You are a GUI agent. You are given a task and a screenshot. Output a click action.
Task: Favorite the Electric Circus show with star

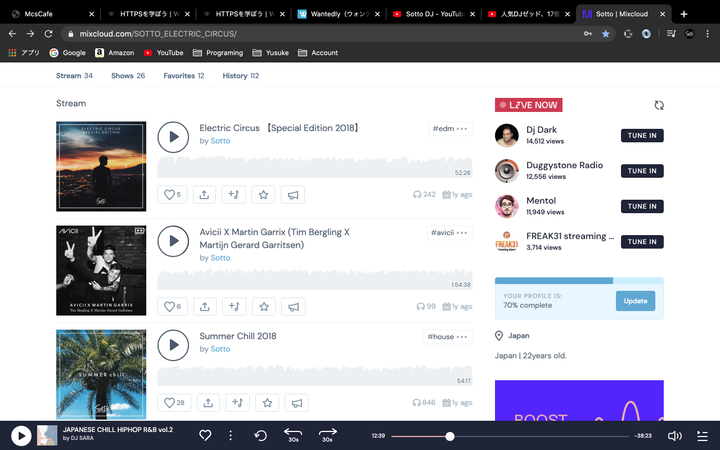point(263,195)
